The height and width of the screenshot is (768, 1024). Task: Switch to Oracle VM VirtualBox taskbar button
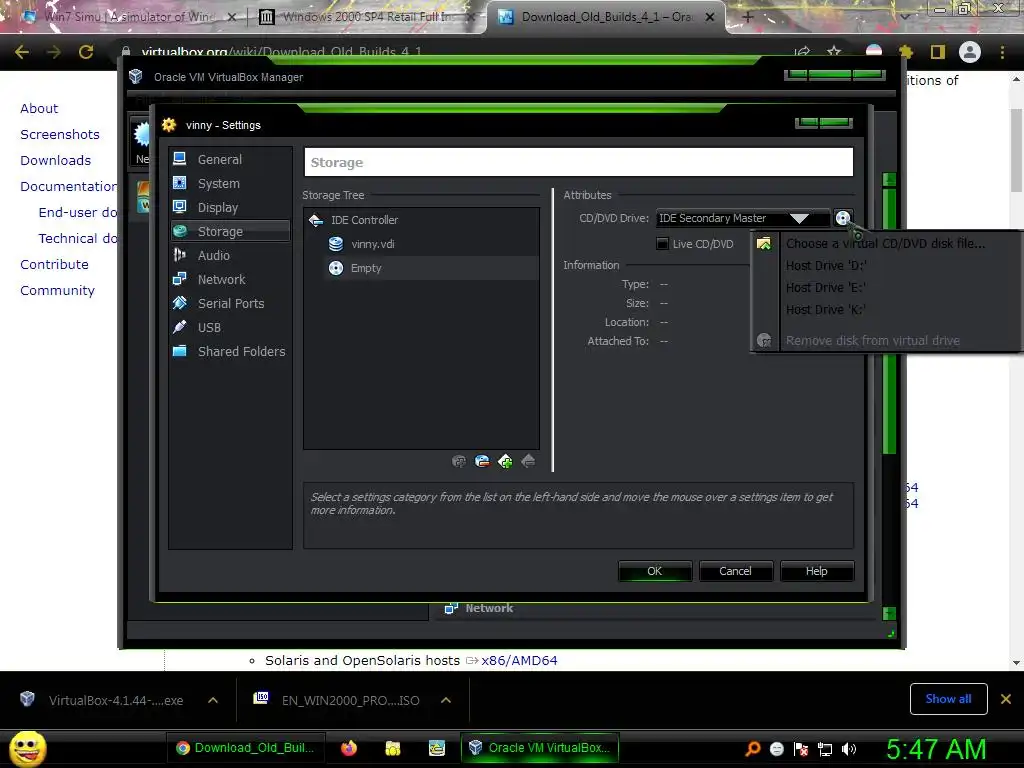(540, 748)
